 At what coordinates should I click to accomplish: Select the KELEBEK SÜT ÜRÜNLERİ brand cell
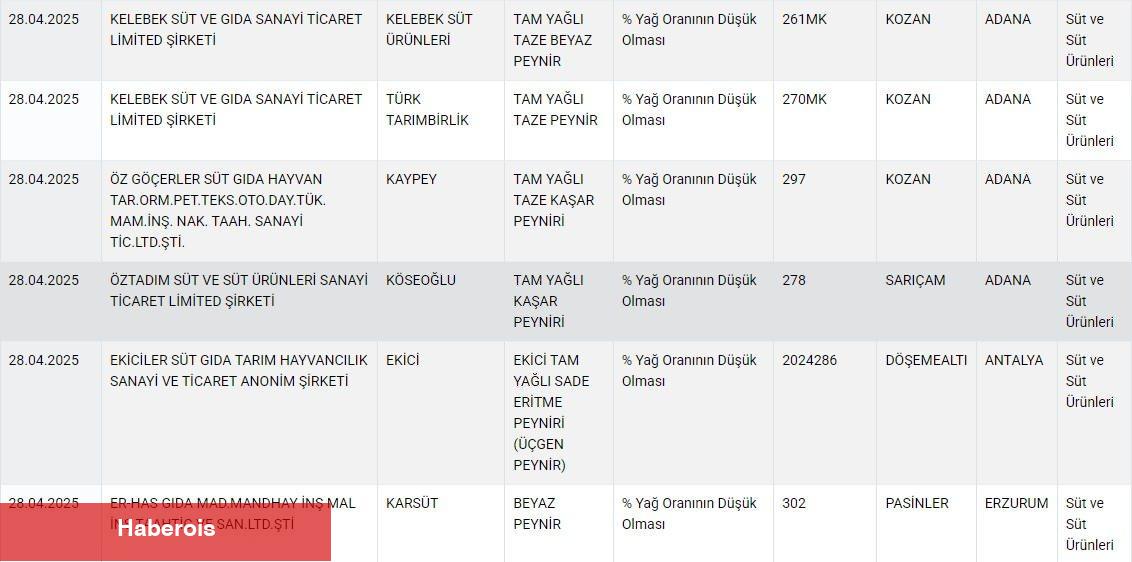coord(429,30)
